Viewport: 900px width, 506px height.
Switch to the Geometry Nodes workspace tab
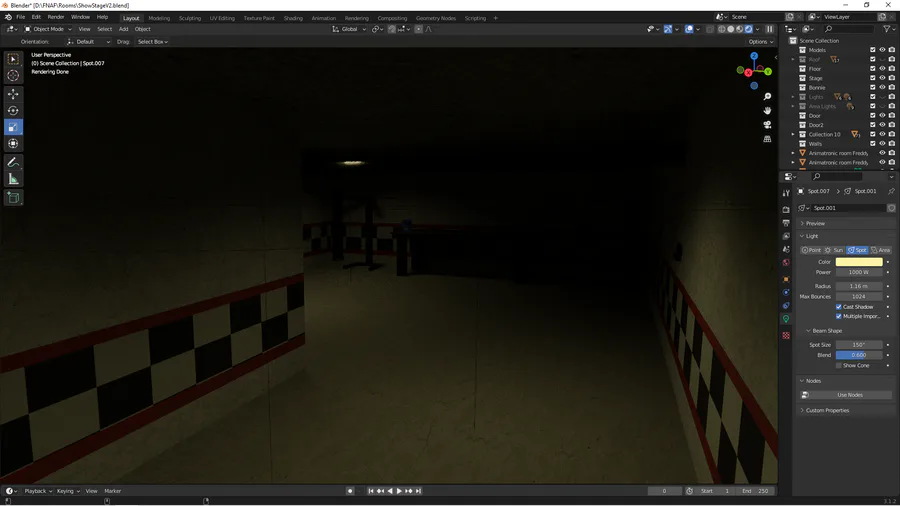click(x=436, y=18)
